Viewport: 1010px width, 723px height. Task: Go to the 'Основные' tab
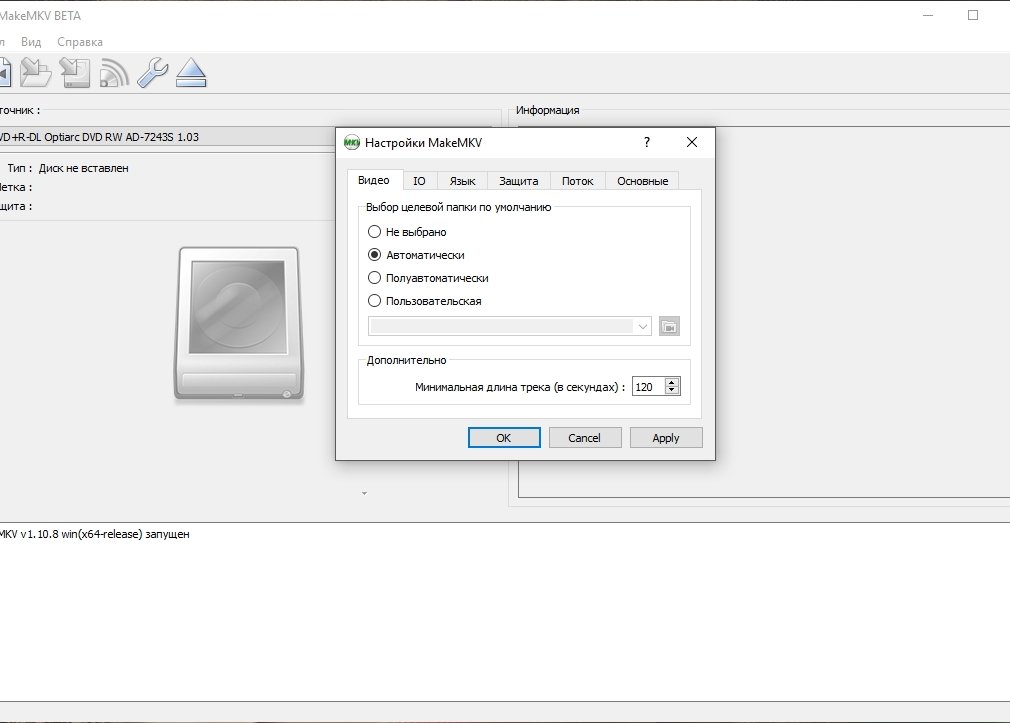click(642, 181)
